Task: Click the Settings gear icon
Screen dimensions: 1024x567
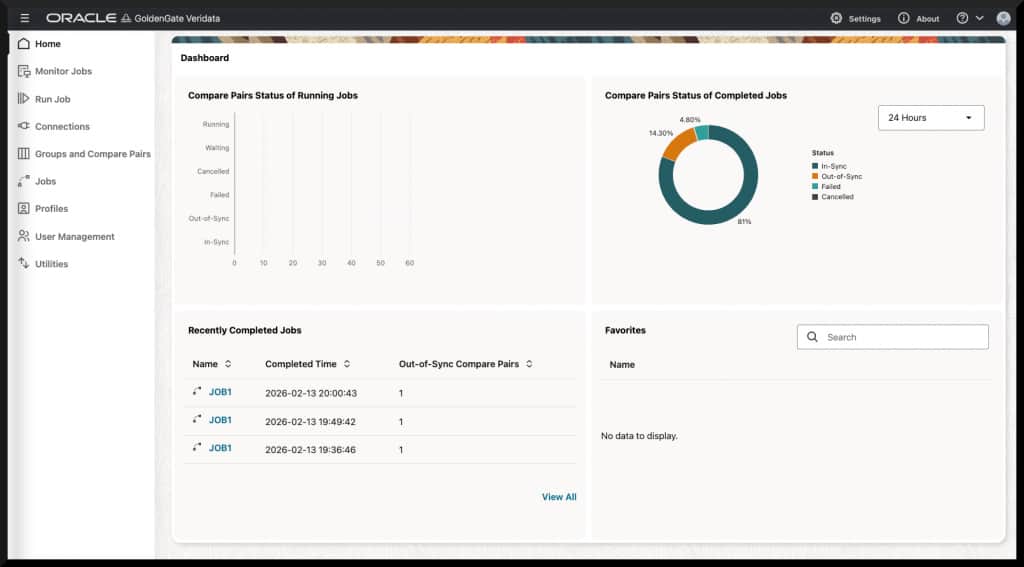Action: (x=836, y=18)
